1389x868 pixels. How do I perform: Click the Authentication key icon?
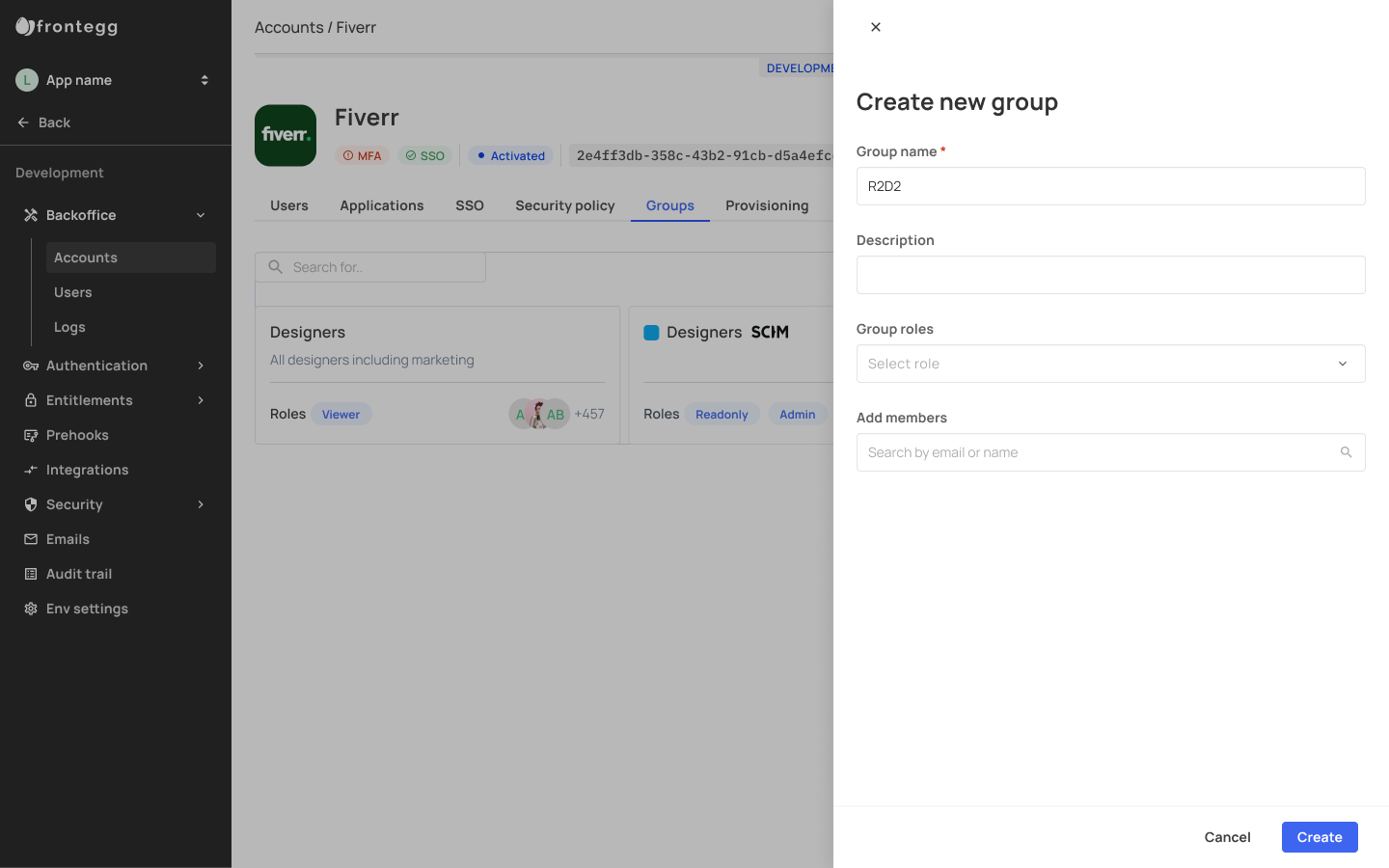click(31, 366)
